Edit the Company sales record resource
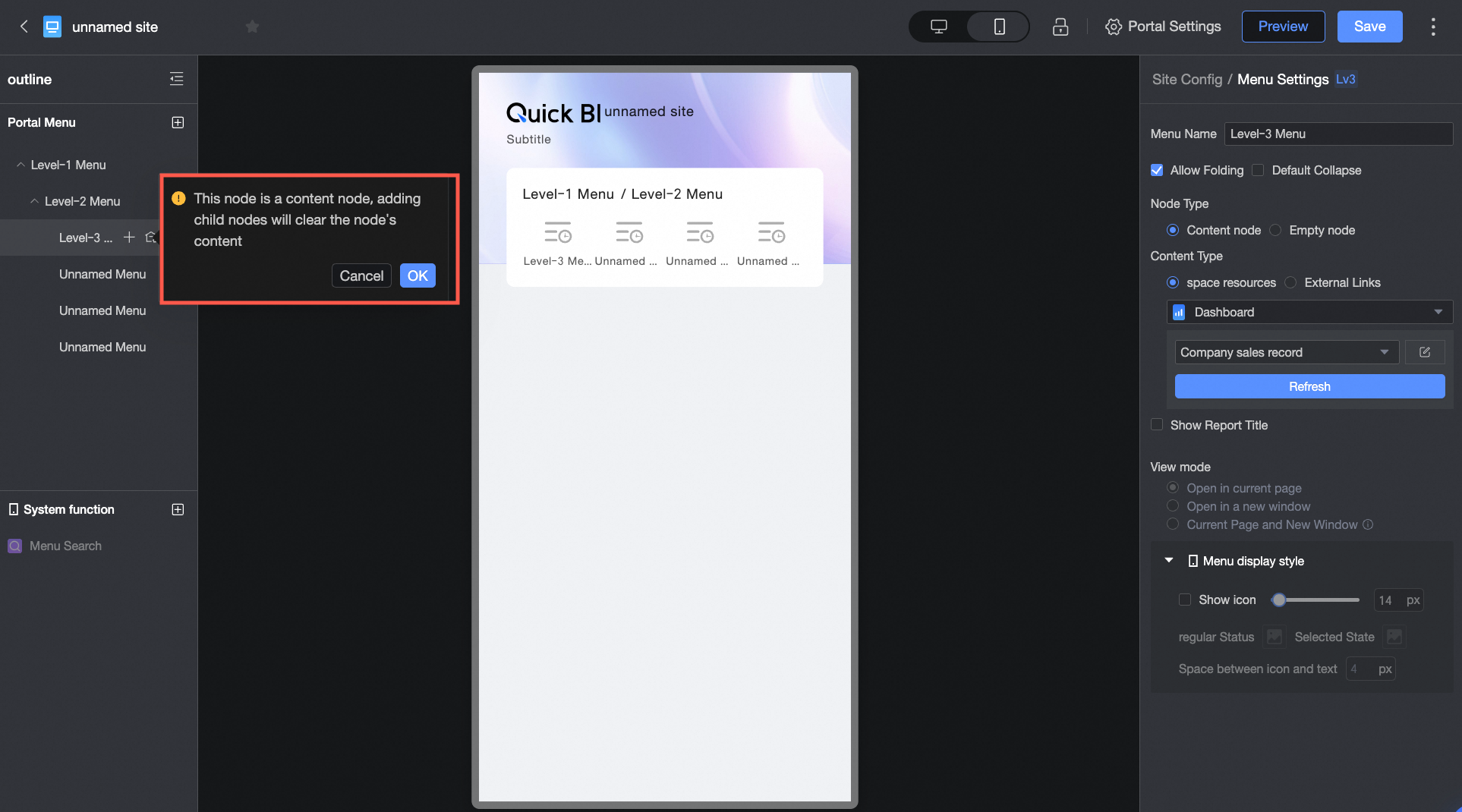Image resolution: width=1462 pixels, height=812 pixels. 1425,352
